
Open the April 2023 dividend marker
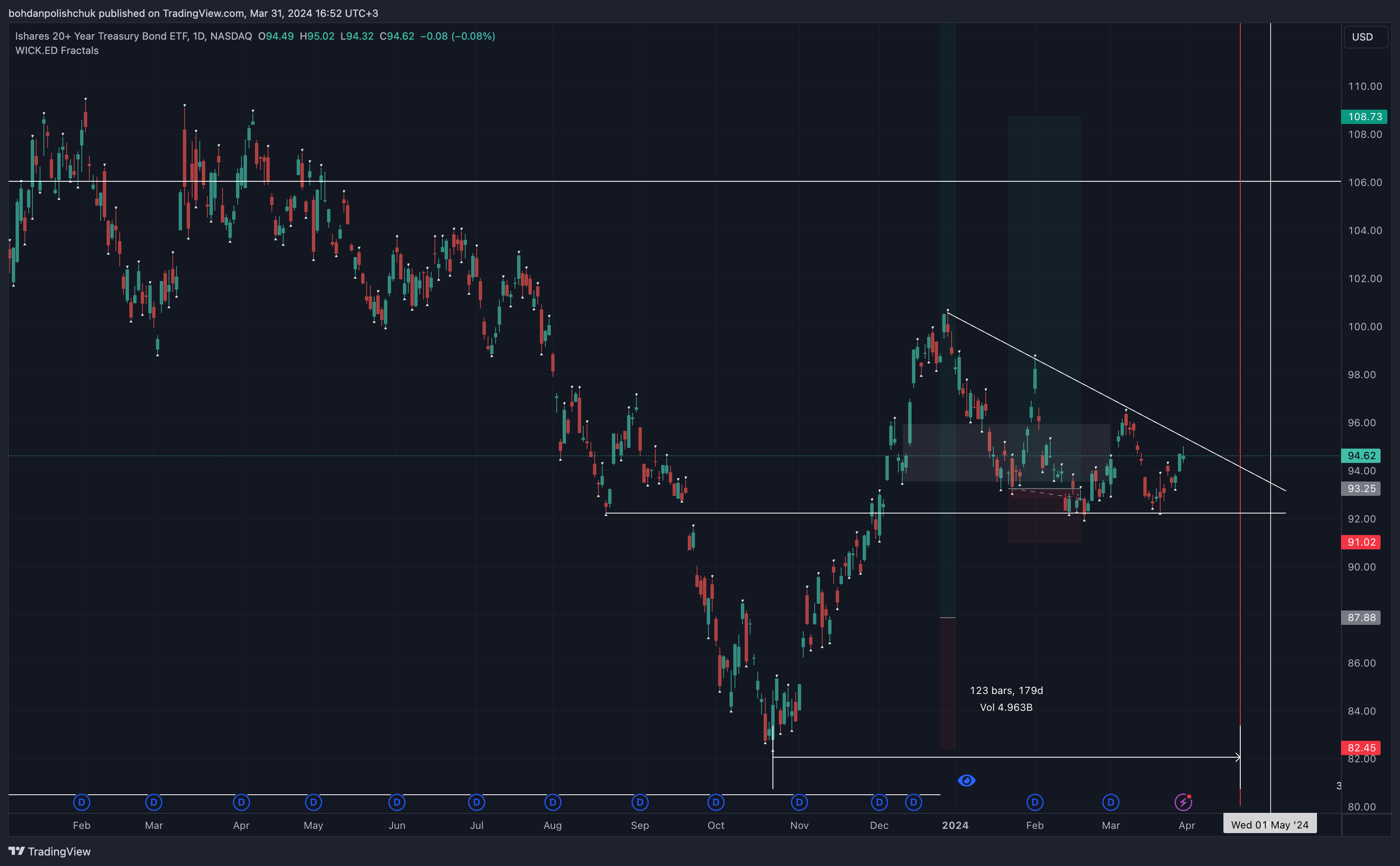[241, 802]
